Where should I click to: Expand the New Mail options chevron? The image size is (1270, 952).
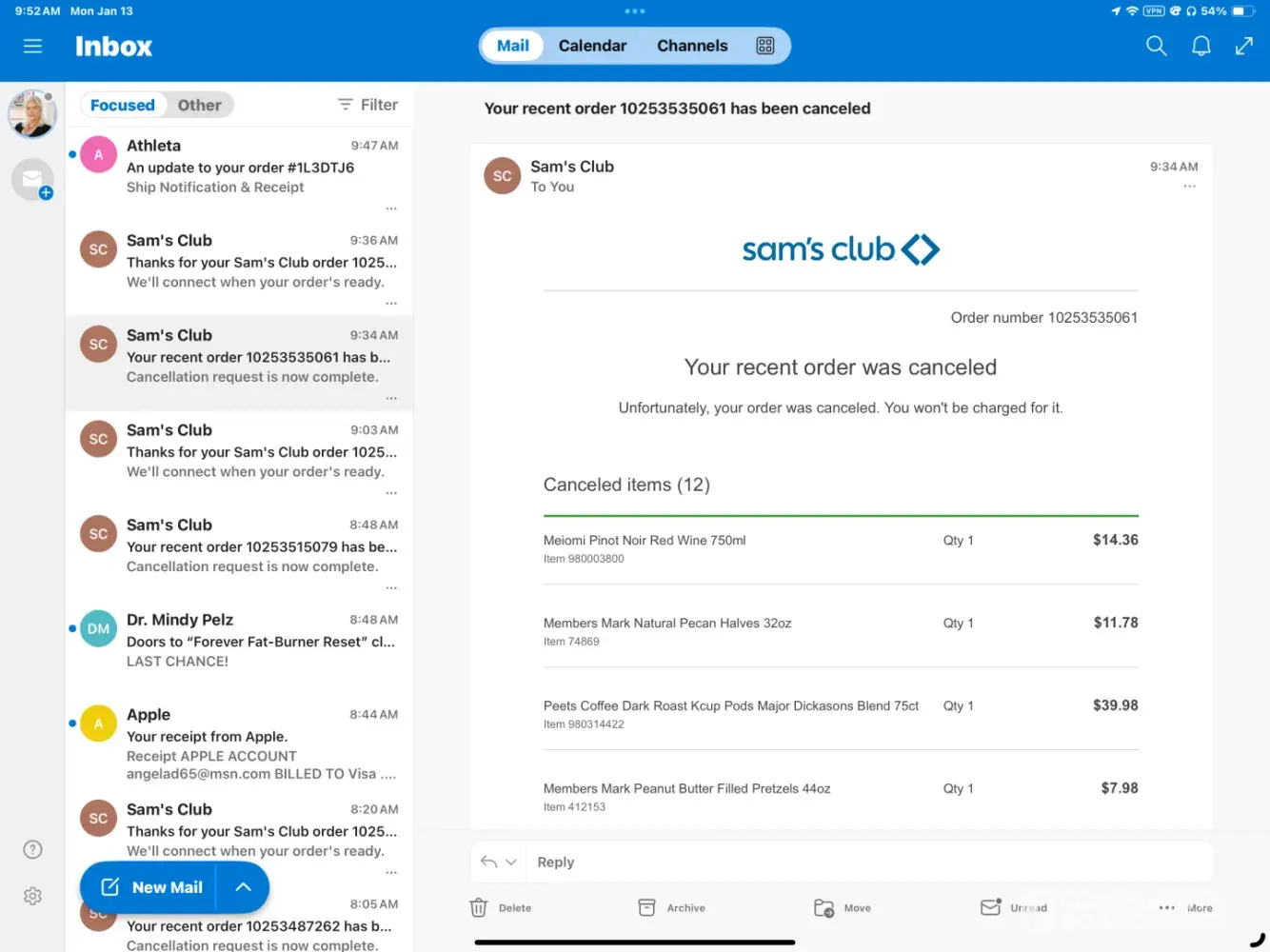pyautogui.click(x=243, y=887)
